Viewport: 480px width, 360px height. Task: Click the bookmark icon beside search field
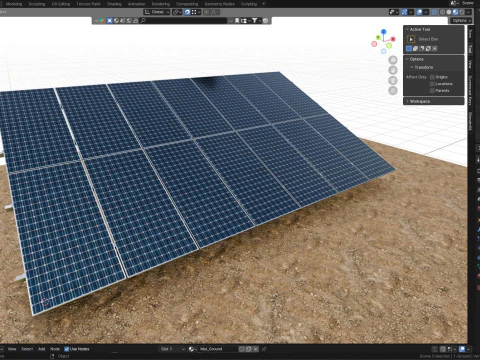click(237, 21)
